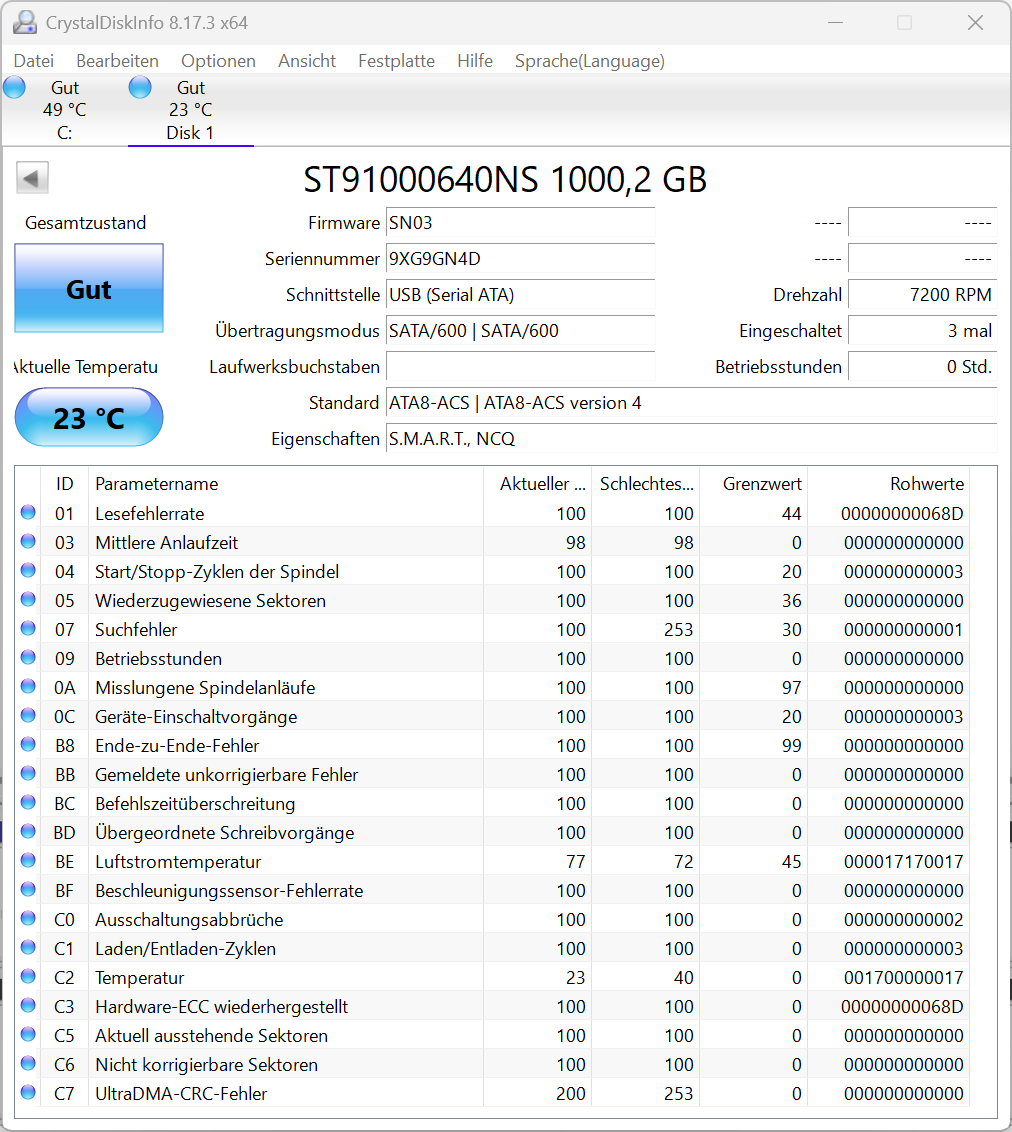The image size is (1012, 1132).
Task: Click the status orb for Lesefehlerrate row
Action: click(28, 513)
